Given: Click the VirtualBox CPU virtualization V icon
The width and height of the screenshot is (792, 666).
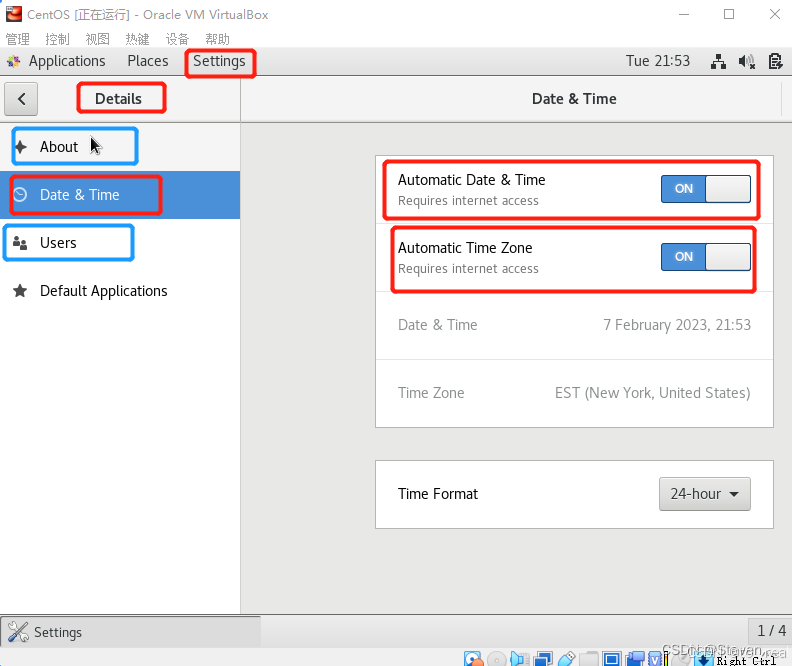Looking at the screenshot, I should pos(655,659).
